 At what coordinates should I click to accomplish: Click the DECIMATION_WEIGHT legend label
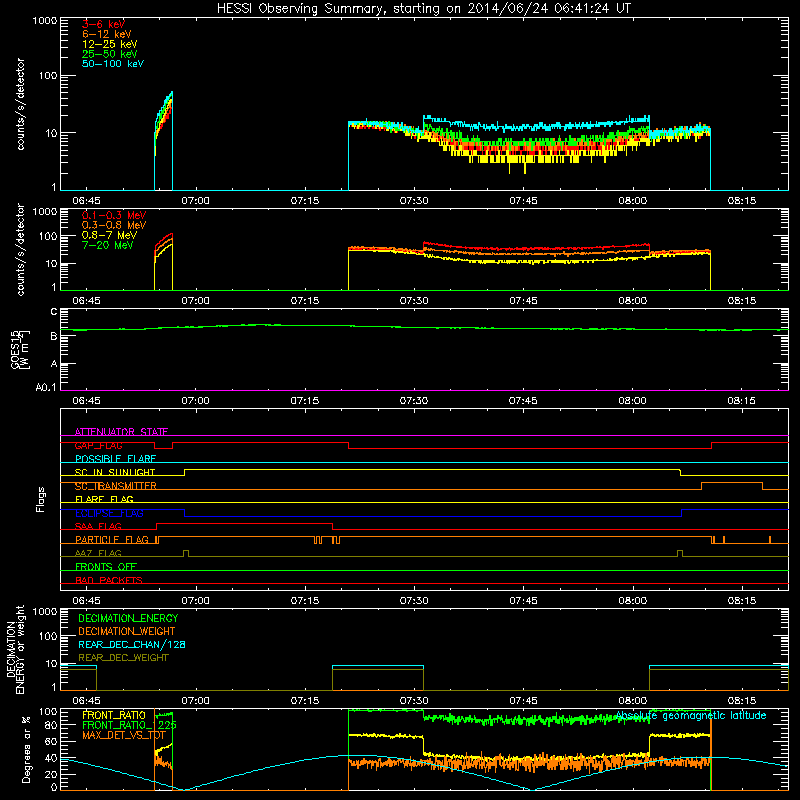127,631
